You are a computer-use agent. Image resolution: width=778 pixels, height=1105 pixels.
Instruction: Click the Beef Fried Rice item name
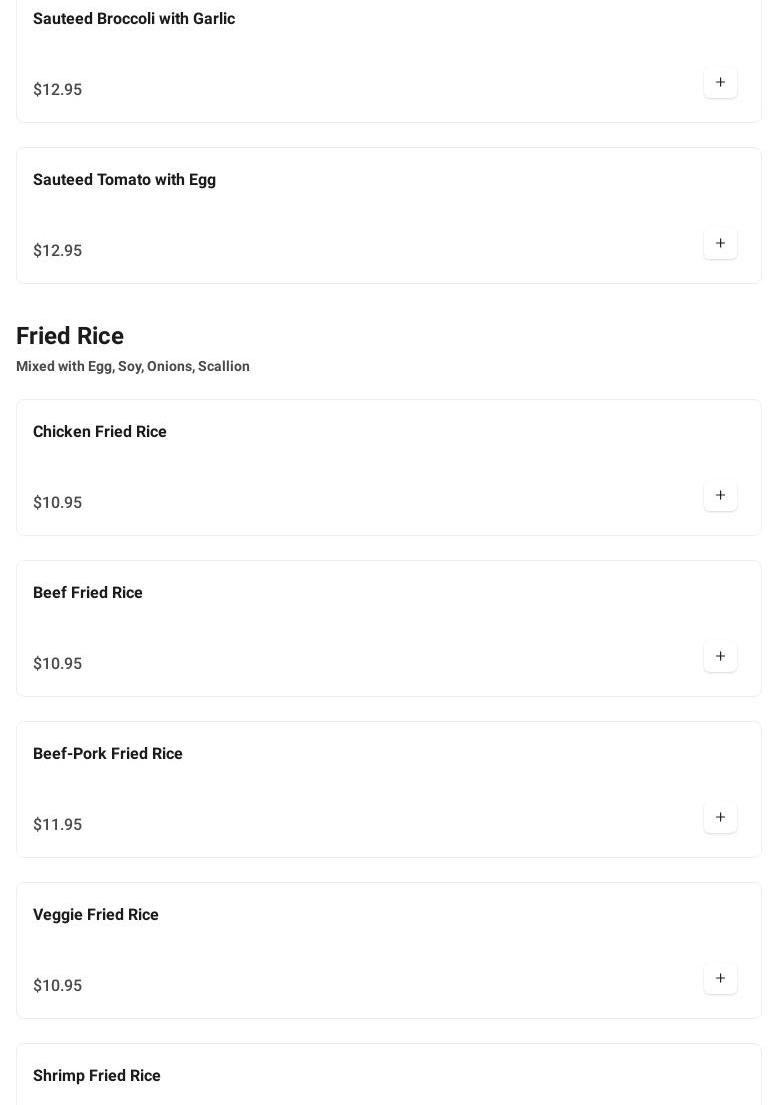(x=88, y=593)
